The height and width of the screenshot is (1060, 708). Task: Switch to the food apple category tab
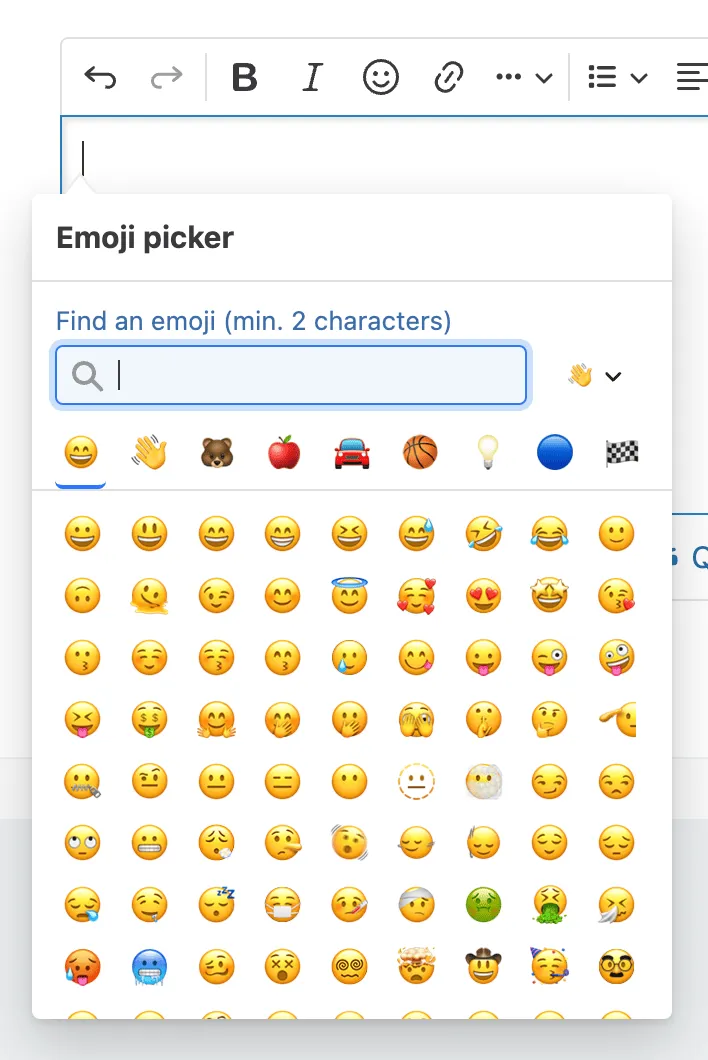coord(284,453)
